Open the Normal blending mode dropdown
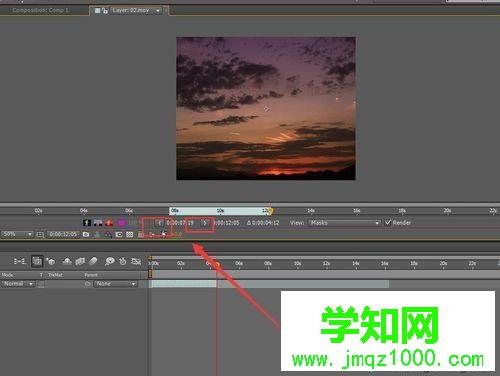The height and width of the screenshot is (376, 500). click(x=18, y=284)
